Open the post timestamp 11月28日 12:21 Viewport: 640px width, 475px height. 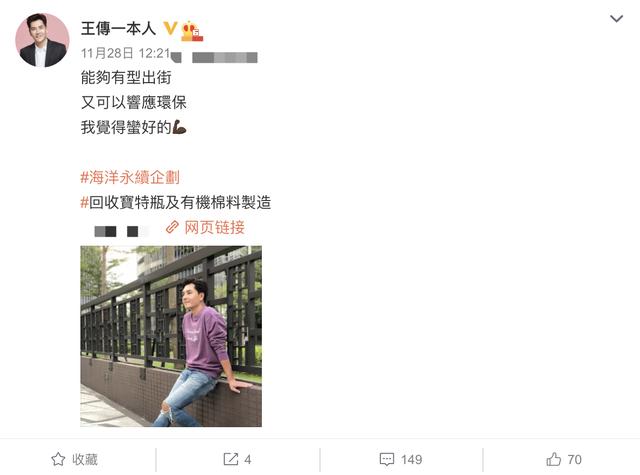click(x=125, y=53)
